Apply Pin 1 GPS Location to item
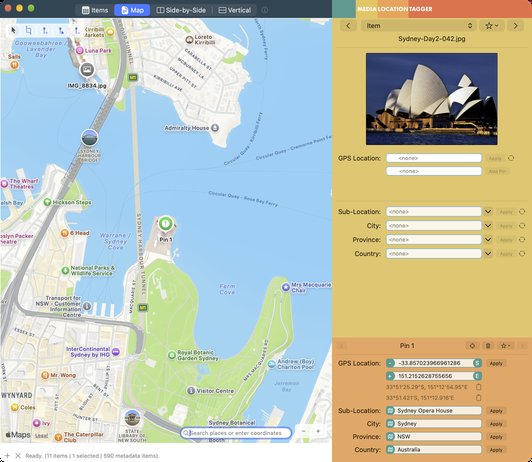532x462 pixels. click(x=496, y=363)
